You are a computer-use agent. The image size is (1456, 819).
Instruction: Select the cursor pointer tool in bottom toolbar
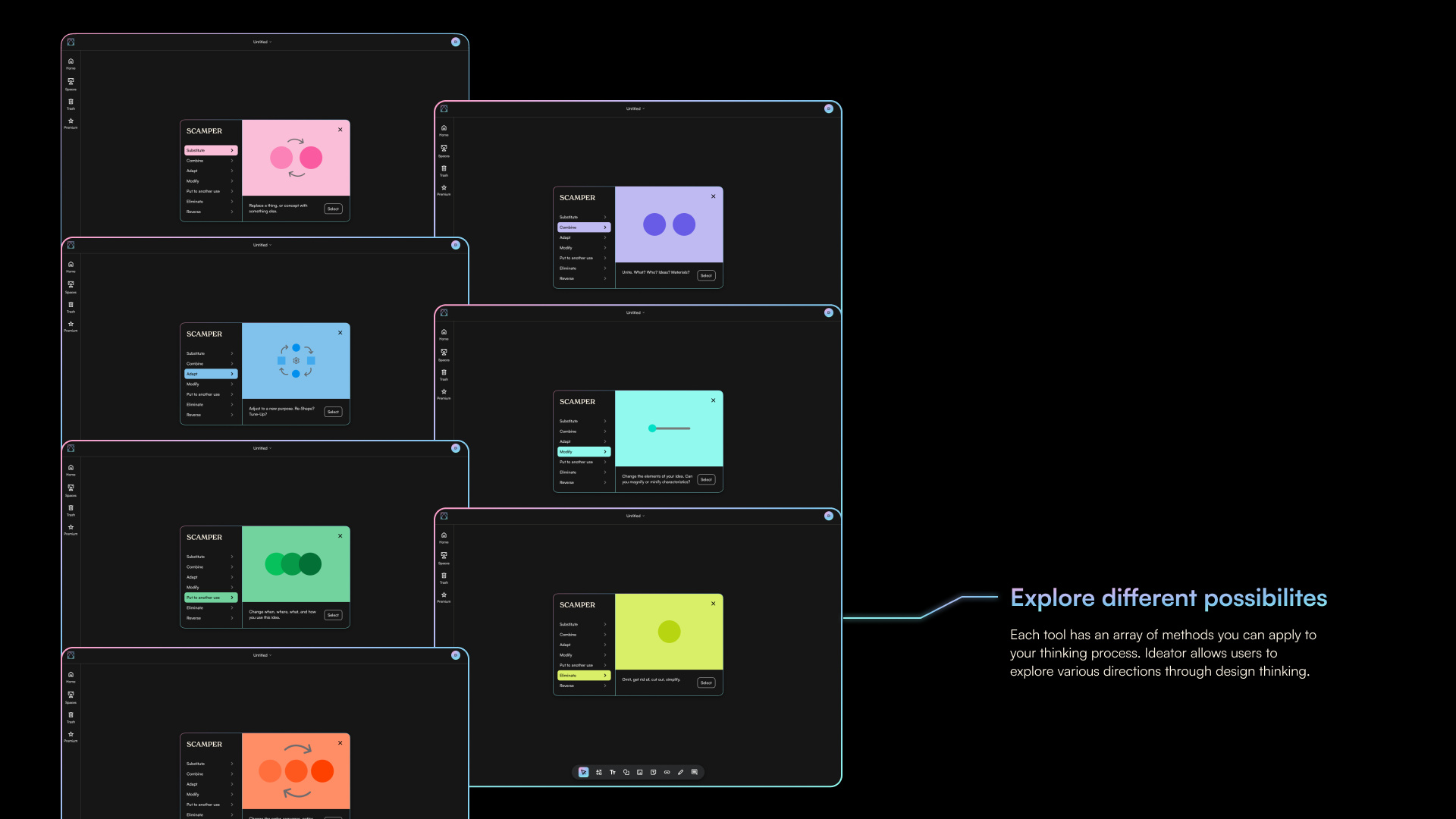tap(583, 772)
